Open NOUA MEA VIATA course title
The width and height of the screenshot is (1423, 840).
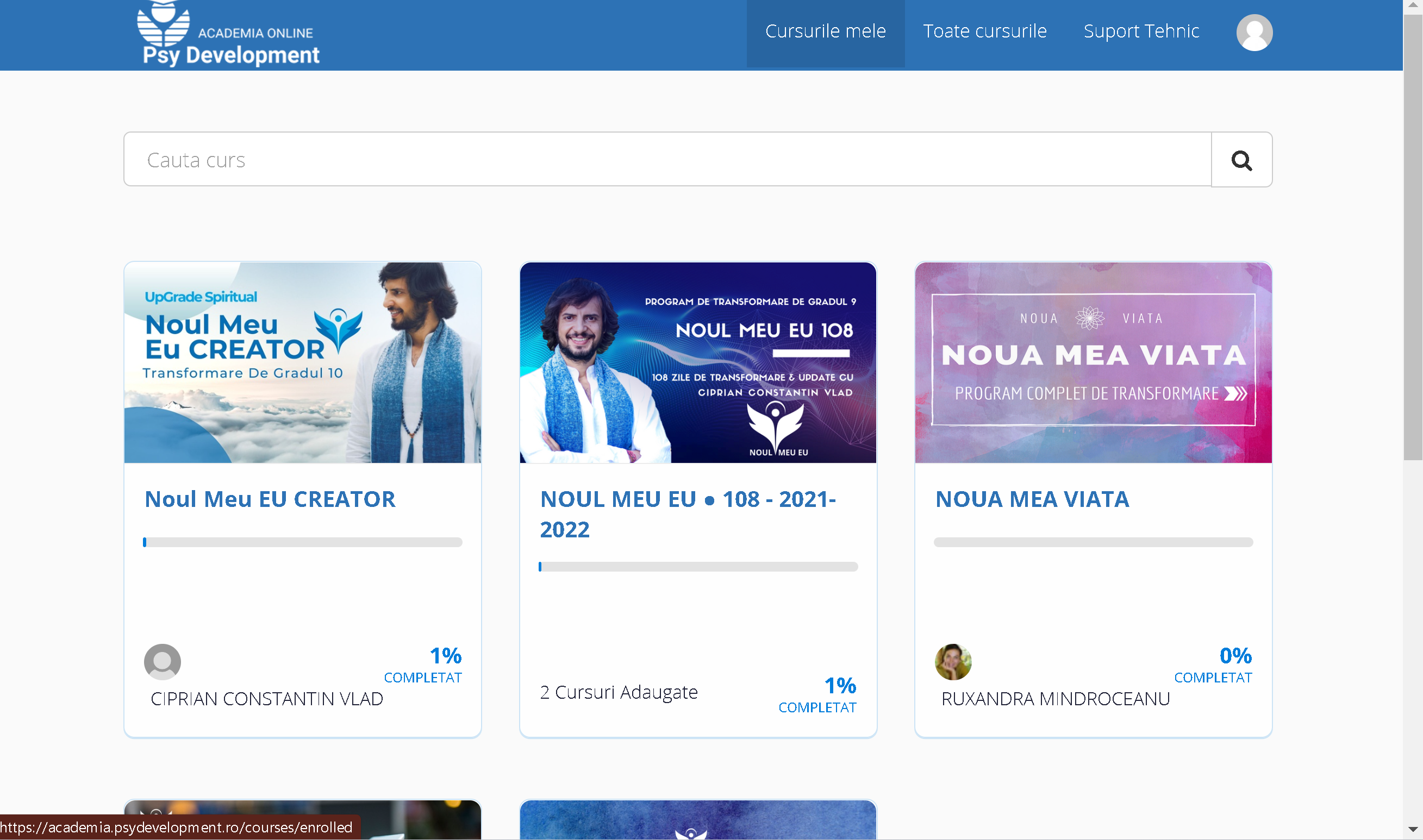1032,499
